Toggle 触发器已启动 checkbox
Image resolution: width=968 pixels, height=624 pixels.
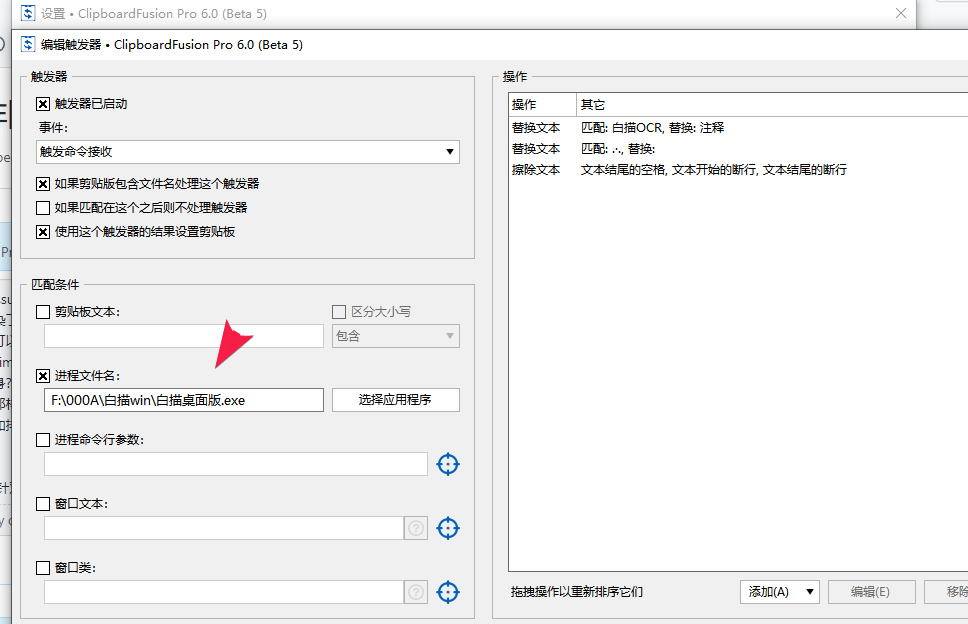[43, 104]
